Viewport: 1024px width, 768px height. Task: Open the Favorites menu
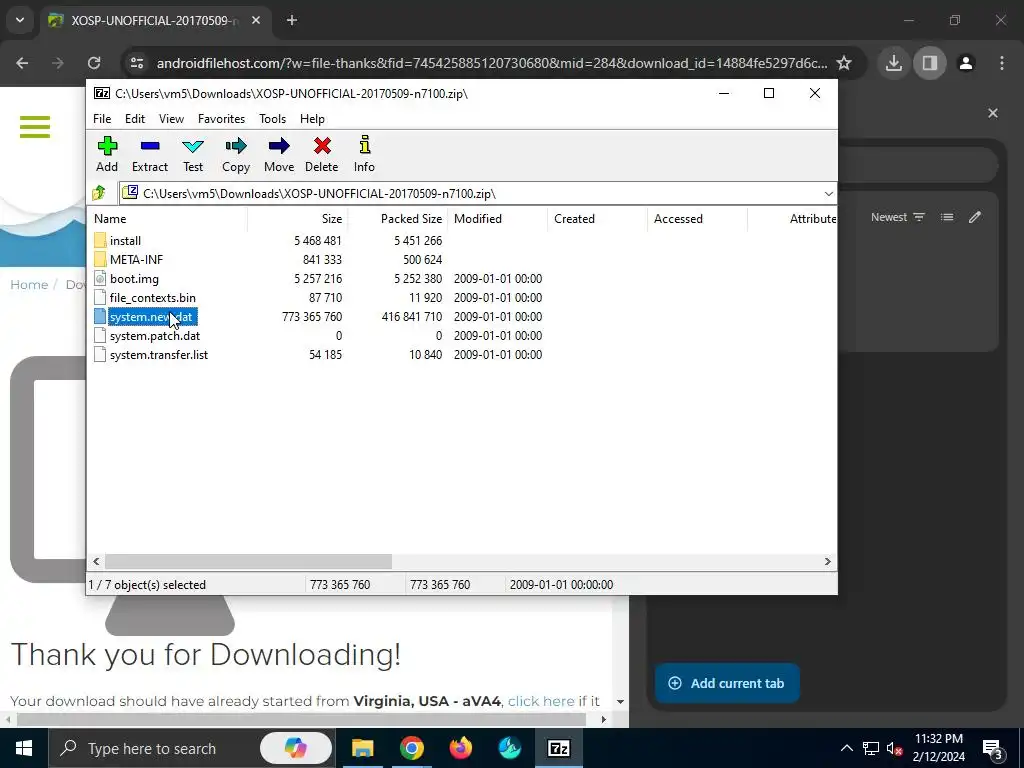pos(221,119)
